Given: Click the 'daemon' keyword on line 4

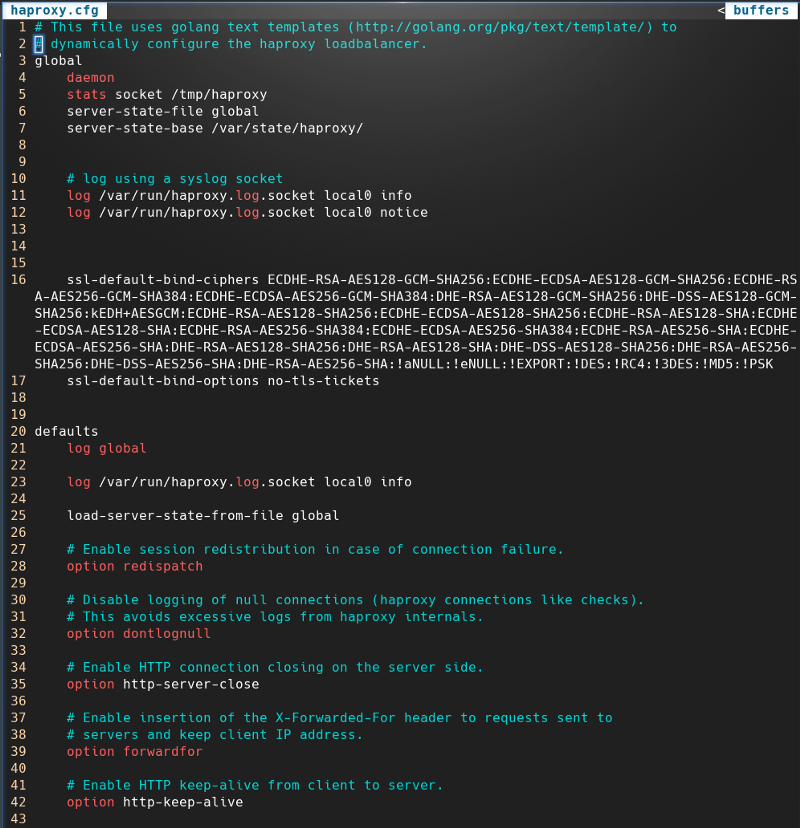Looking at the screenshot, I should click(90, 78).
